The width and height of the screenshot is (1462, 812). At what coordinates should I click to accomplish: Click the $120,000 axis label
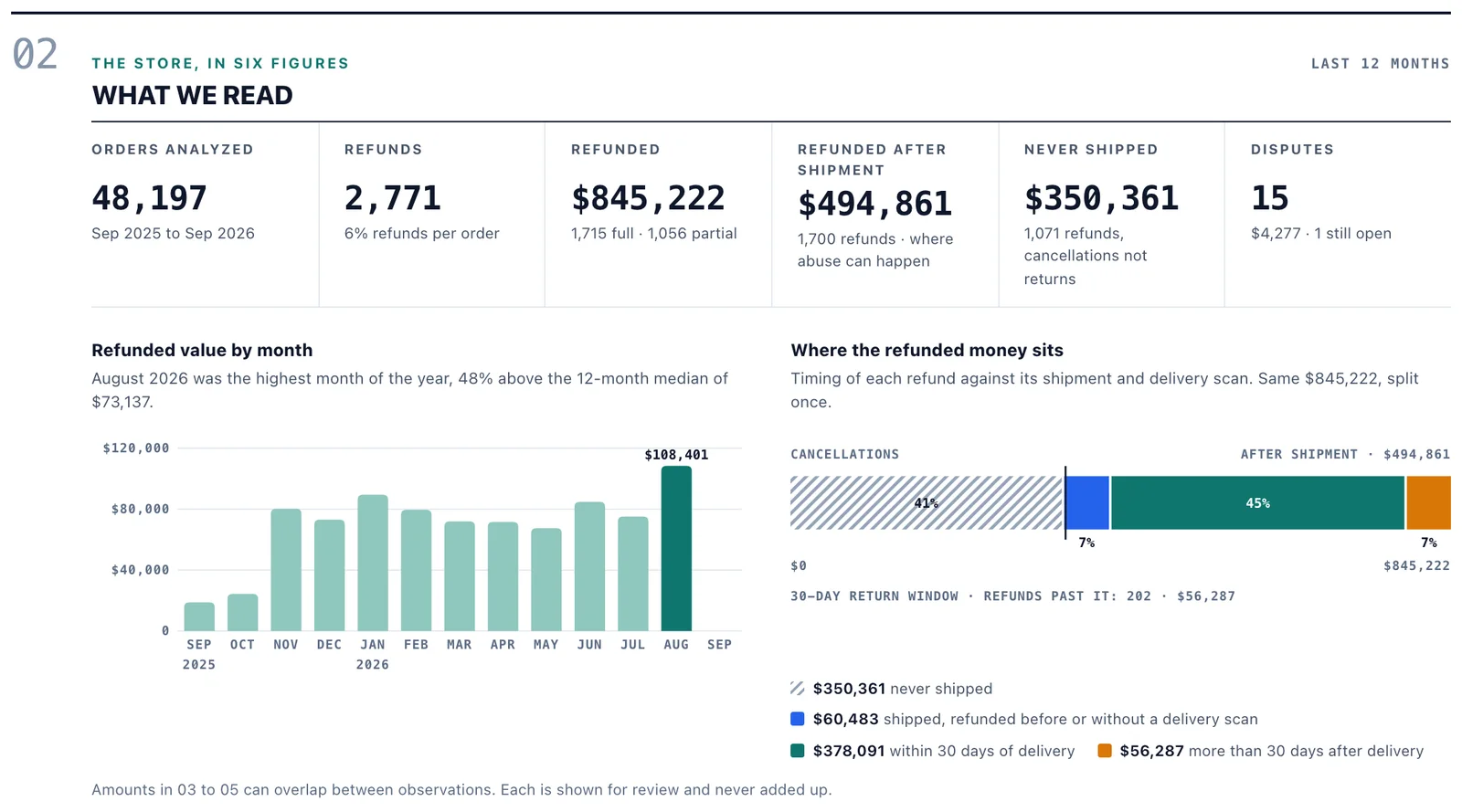pyautogui.click(x=136, y=448)
